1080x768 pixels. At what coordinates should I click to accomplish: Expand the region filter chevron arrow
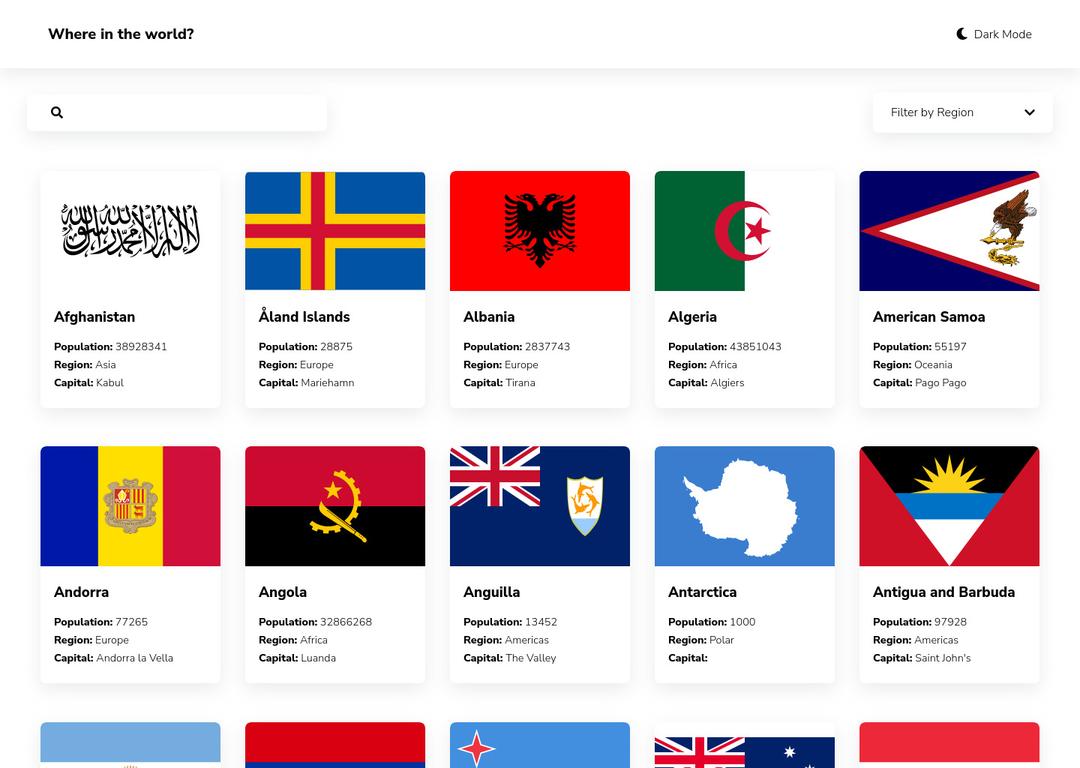click(1029, 113)
